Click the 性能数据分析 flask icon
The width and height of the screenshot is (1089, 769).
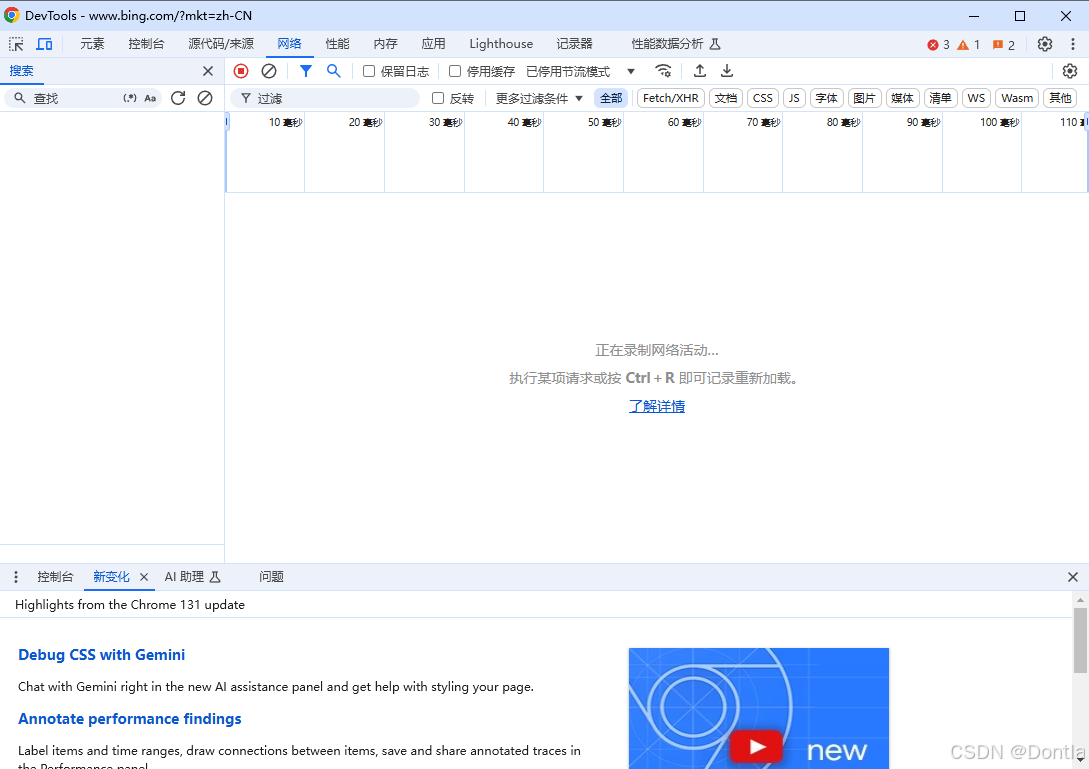click(715, 44)
